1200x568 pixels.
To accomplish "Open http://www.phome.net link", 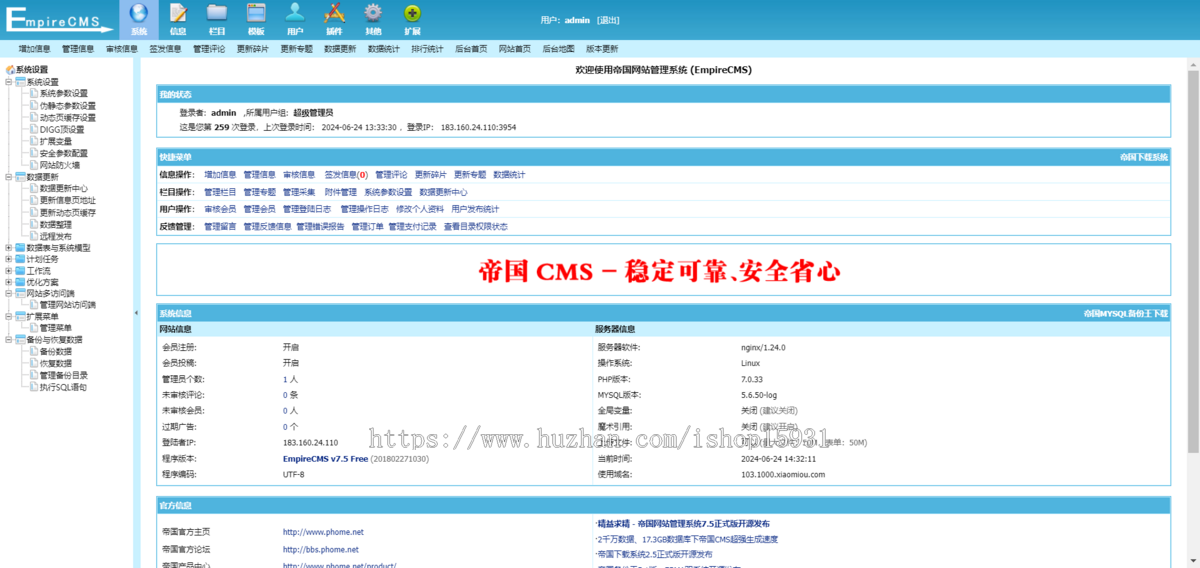I will pos(323,532).
